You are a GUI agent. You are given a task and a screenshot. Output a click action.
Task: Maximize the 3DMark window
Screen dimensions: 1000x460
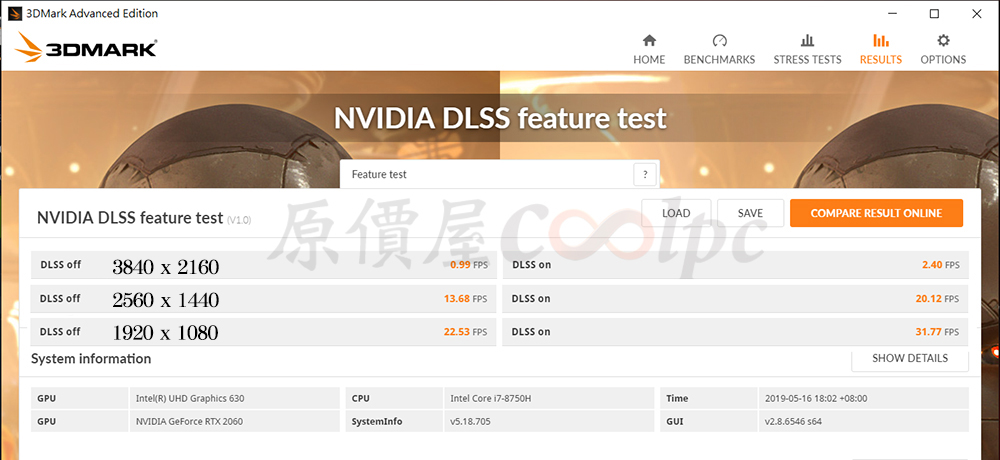click(934, 13)
